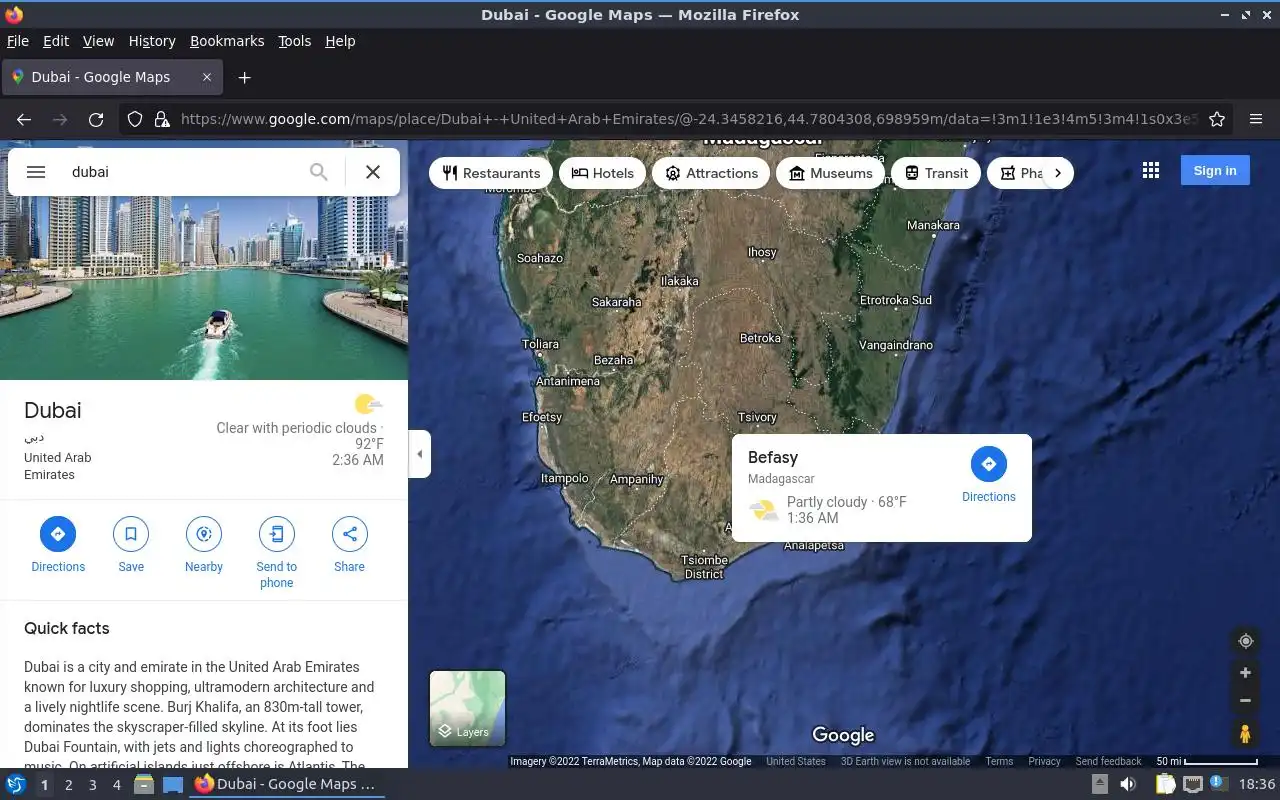1280x800 pixels.
Task: Click the Quick facts heading
Action: coord(67,628)
